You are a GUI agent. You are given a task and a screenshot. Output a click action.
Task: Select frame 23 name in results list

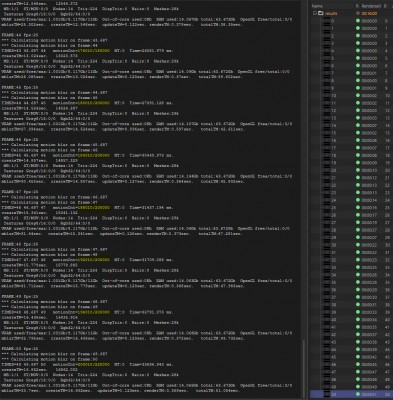click(334, 193)
